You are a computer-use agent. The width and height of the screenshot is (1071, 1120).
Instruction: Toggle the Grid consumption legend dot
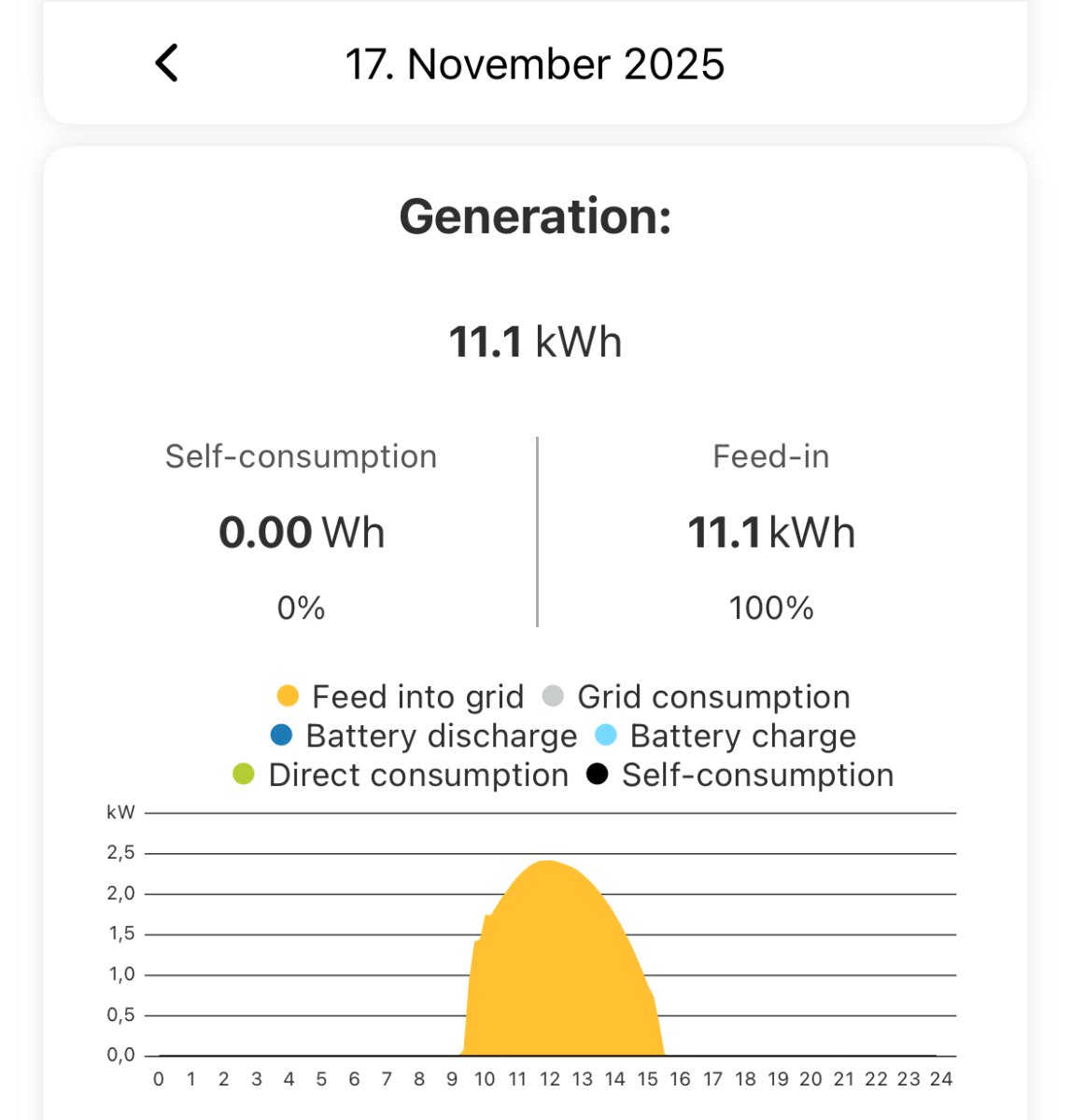[553, 696]
